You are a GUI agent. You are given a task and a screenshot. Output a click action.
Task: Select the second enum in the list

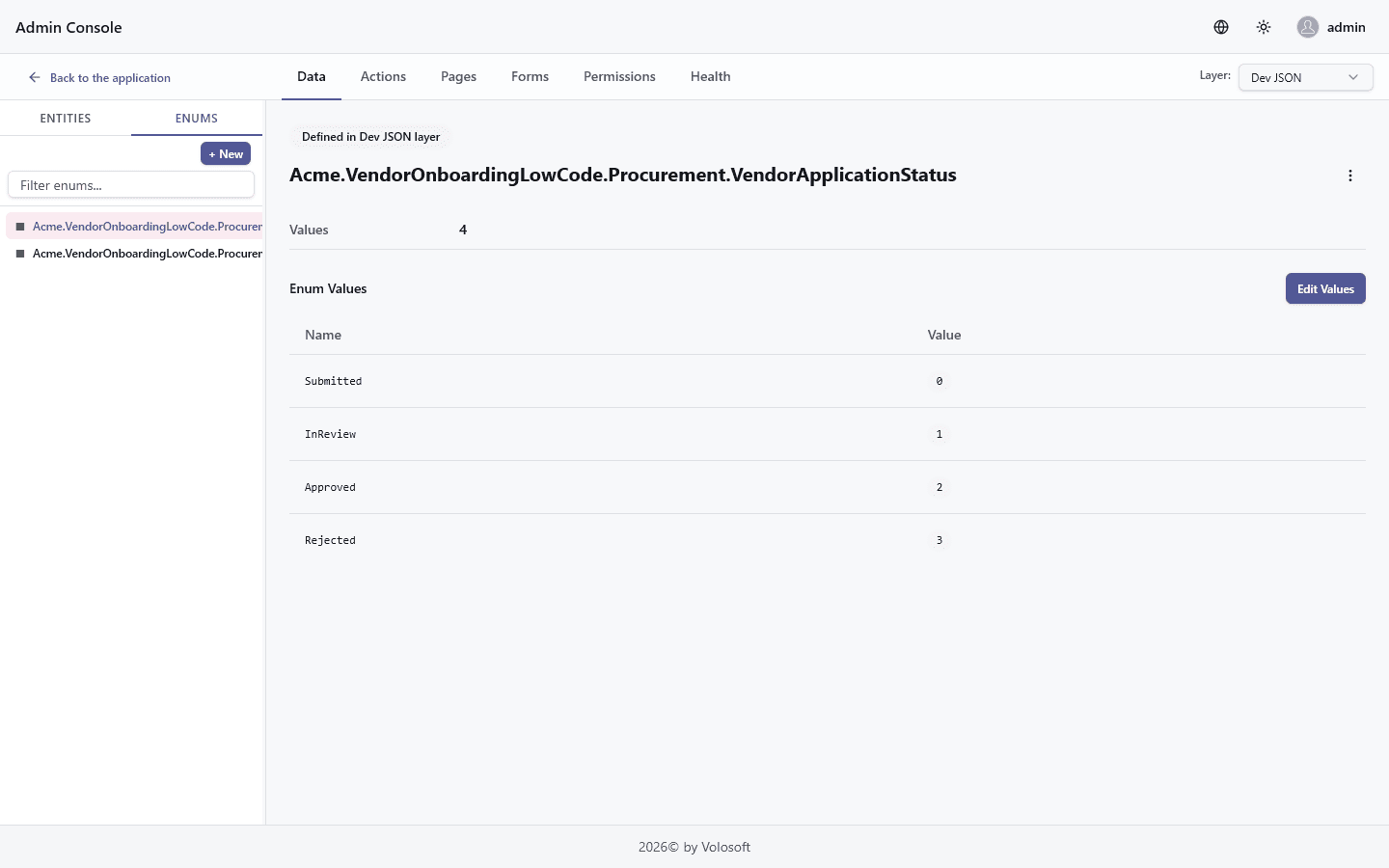(x=134, y=254)
